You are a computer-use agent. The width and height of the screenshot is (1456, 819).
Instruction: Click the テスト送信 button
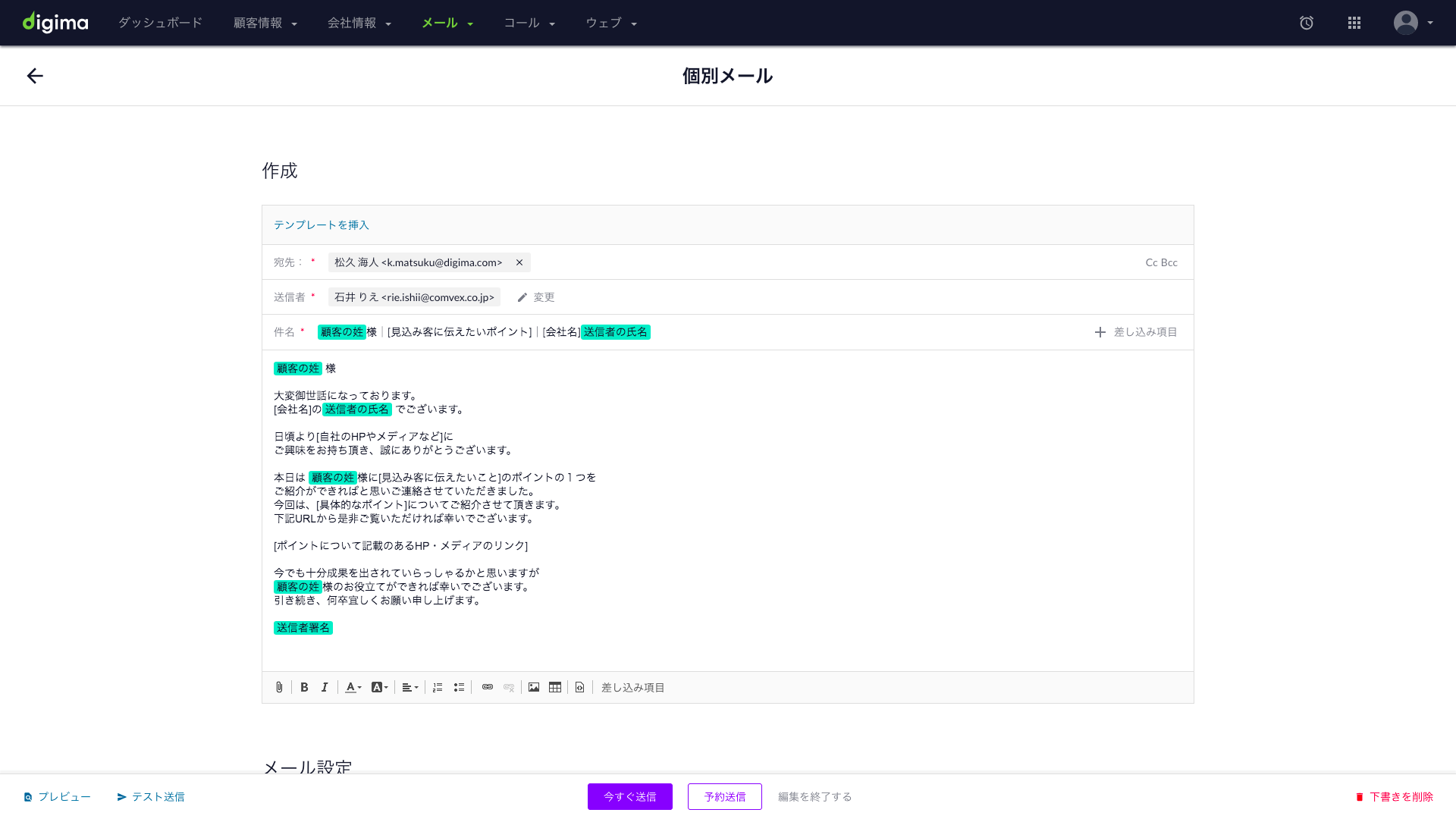pyautogui.click(x=151, y=797)
